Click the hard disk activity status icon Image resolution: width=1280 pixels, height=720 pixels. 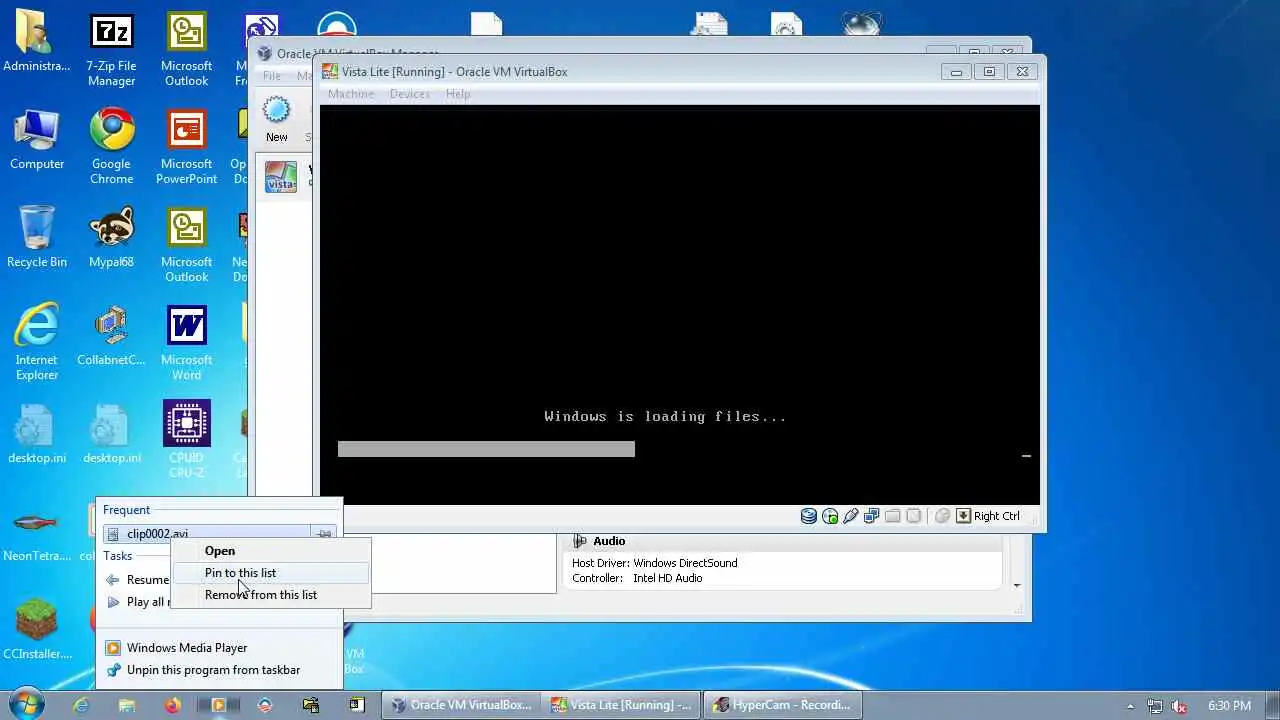click(x=809, y=516)
